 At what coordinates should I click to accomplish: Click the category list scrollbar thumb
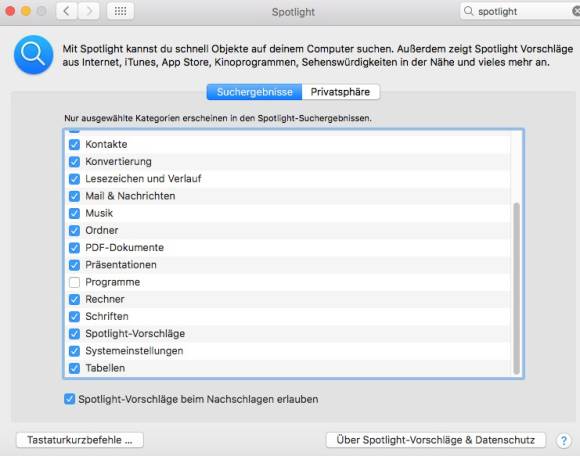(516, 288)
